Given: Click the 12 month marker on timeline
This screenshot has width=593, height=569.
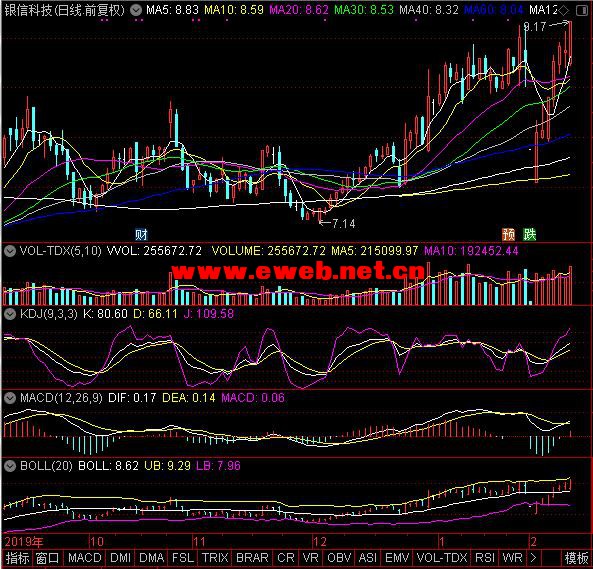Looking at the screenshot, I should pos(320,542).
